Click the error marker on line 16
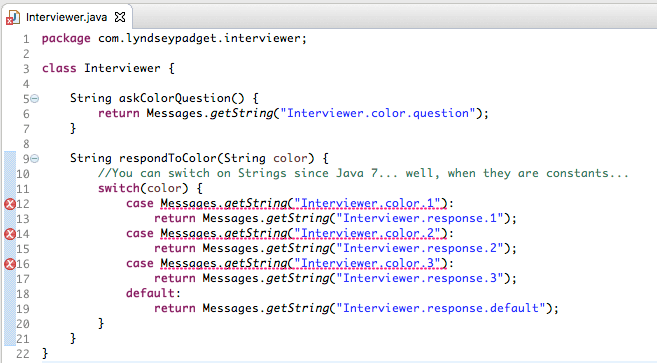Image resolution: width=657 pixels, height=363 pixels. click(x=10, y=264)
